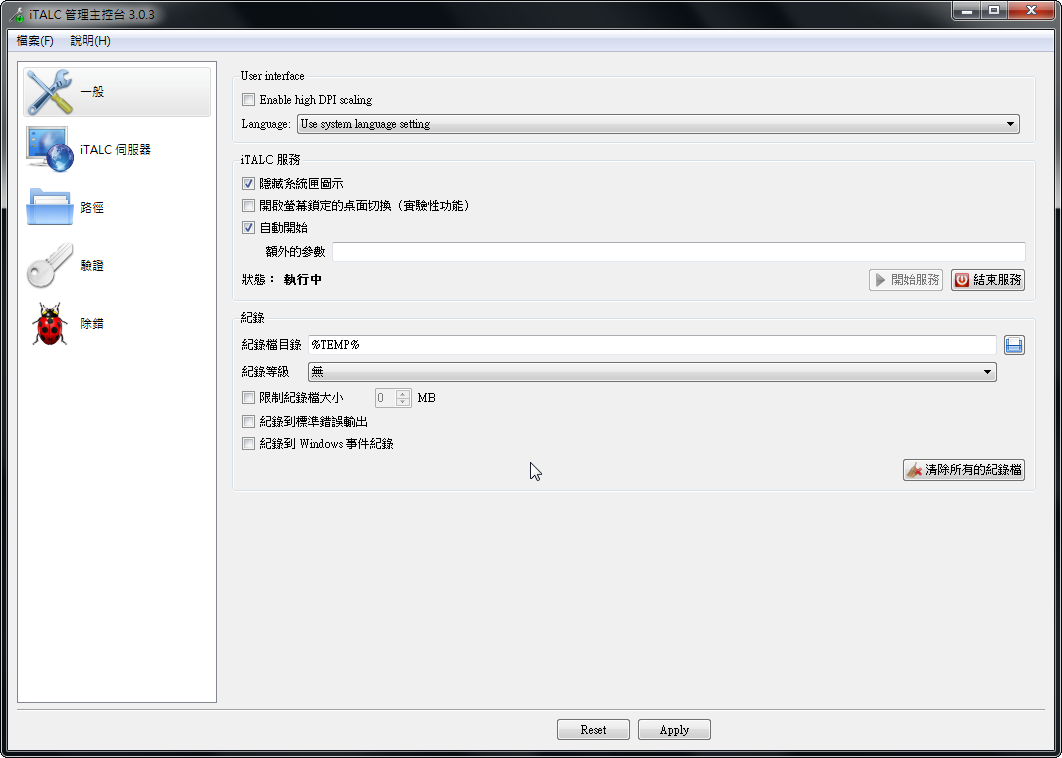Image resolution: width=1062 pixels, height=758 pixels.
Task: Enable 限制紀錄檔大小 checkbox
Action: (249, 398)
